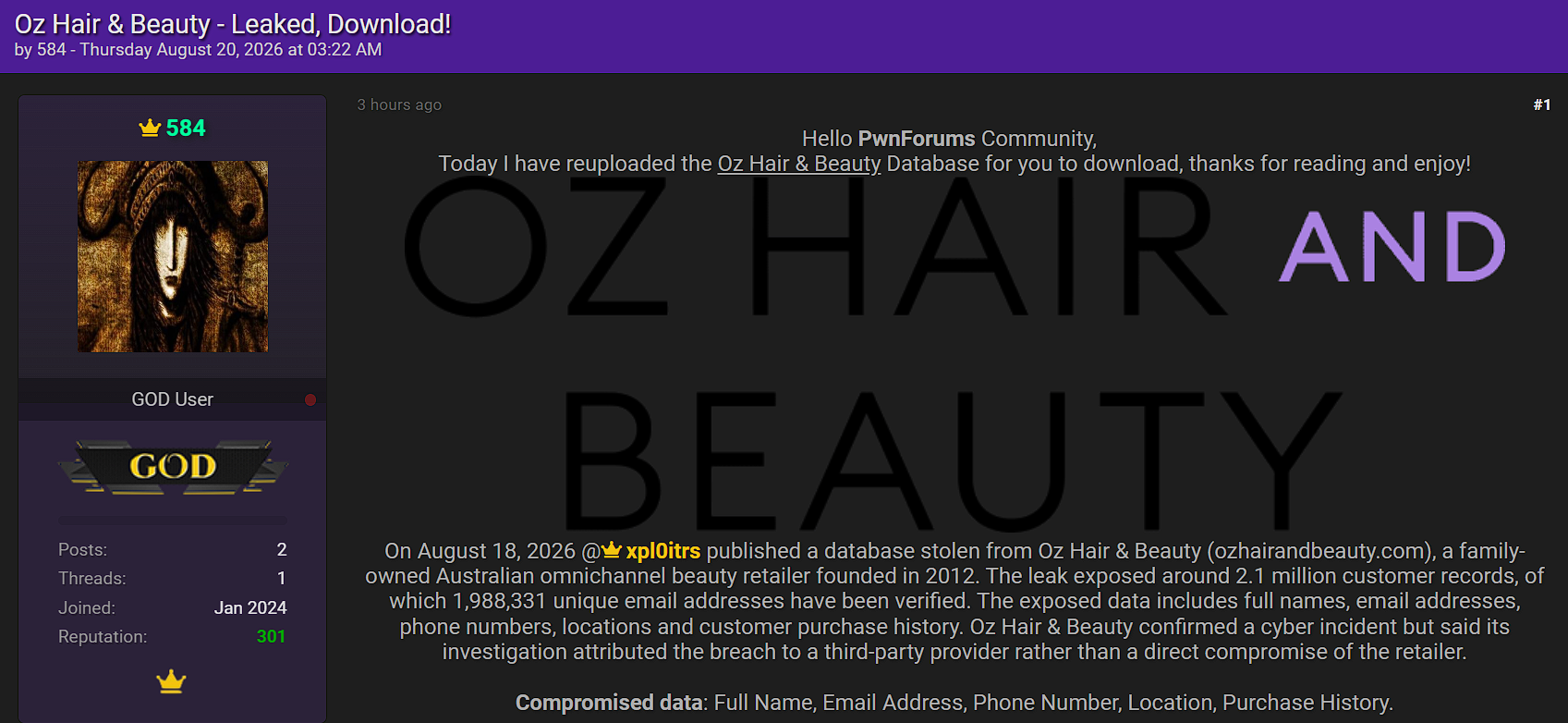
Task: Click the 'GOD User' title text
Action: tap(172, 399)
